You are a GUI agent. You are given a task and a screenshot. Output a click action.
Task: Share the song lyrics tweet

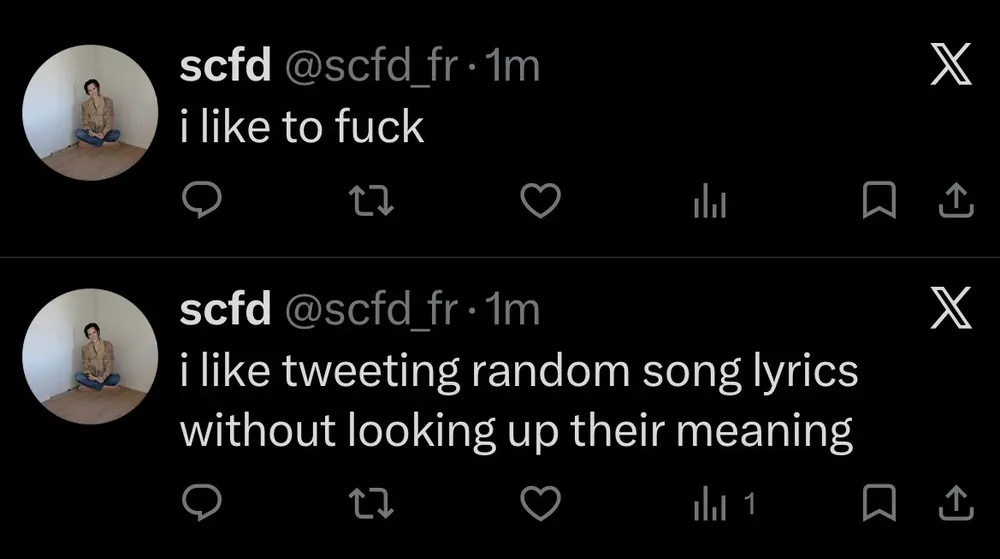click(954, 501)
